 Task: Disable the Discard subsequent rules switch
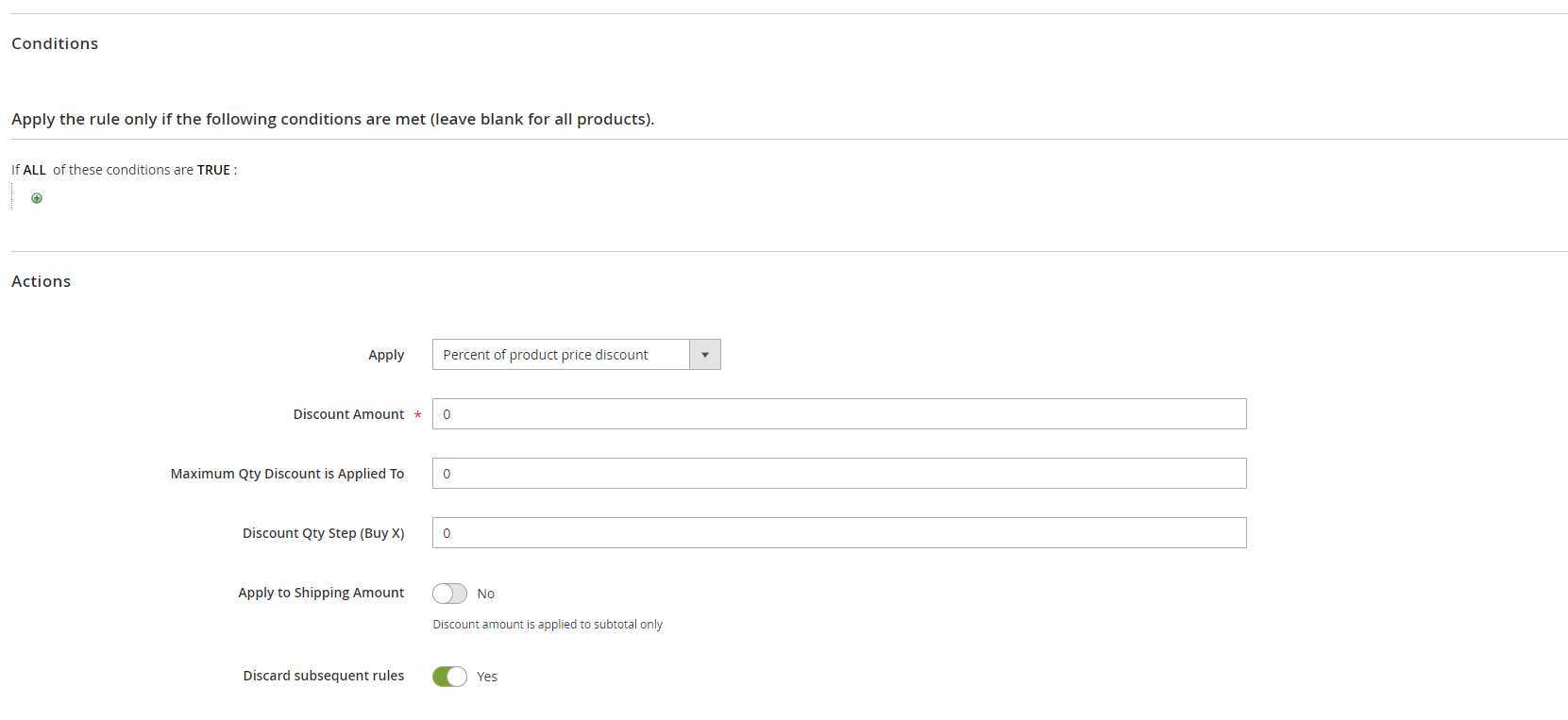[449, 677]
